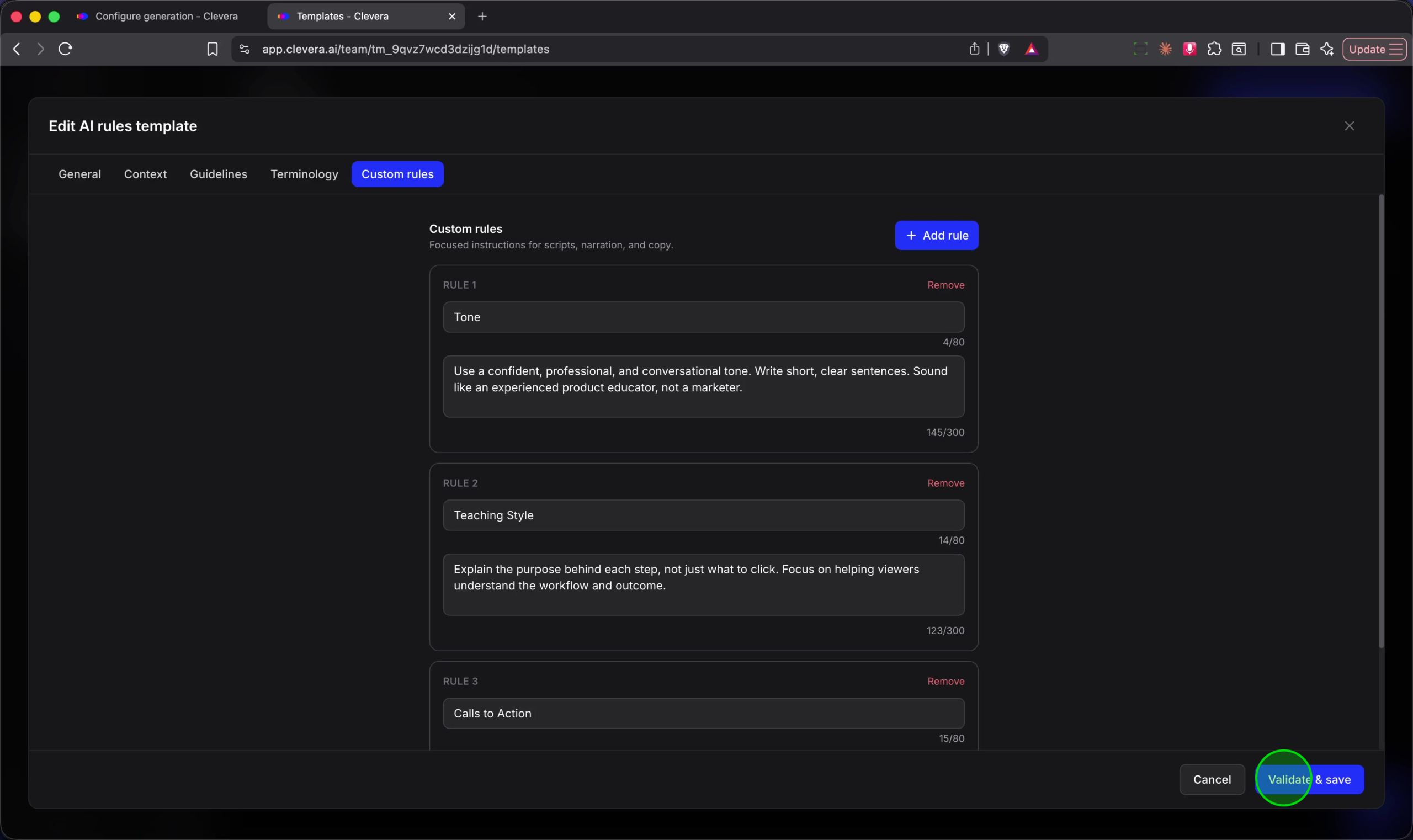Open a new browser tab
Viewport: 1413px width, 840px height.
482,17
